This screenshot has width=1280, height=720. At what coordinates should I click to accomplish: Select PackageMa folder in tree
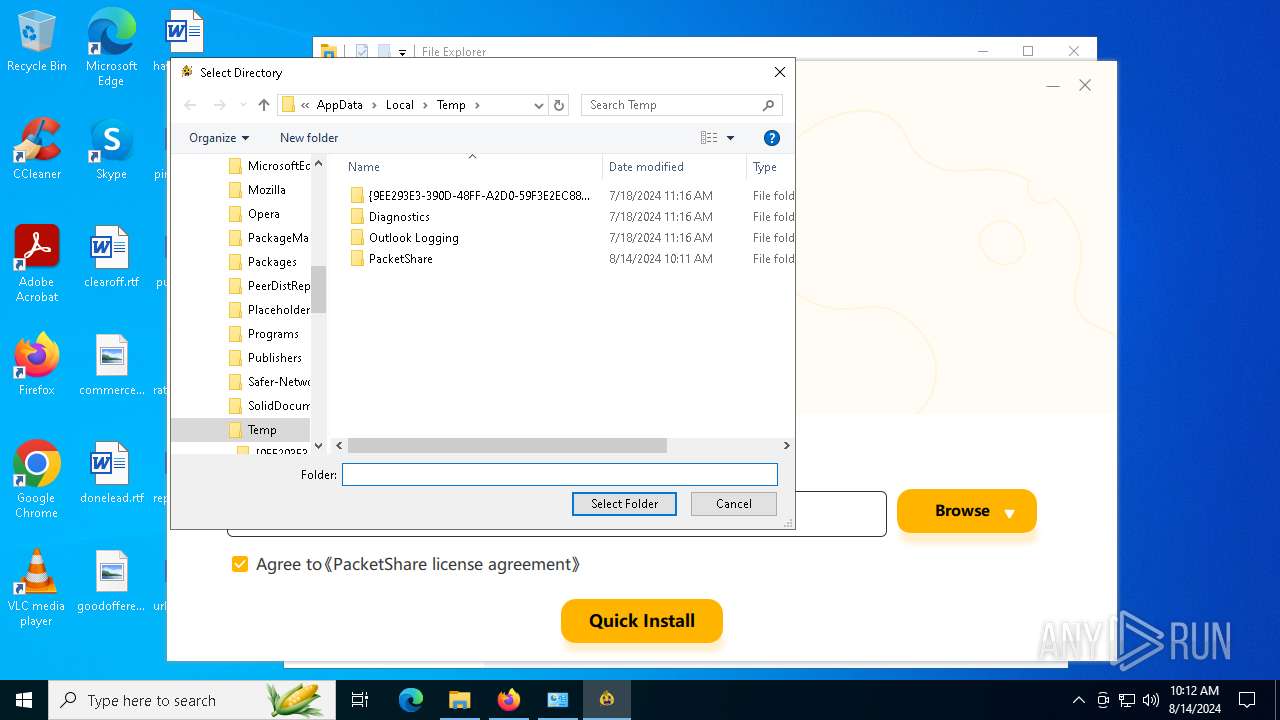[277, 238]
